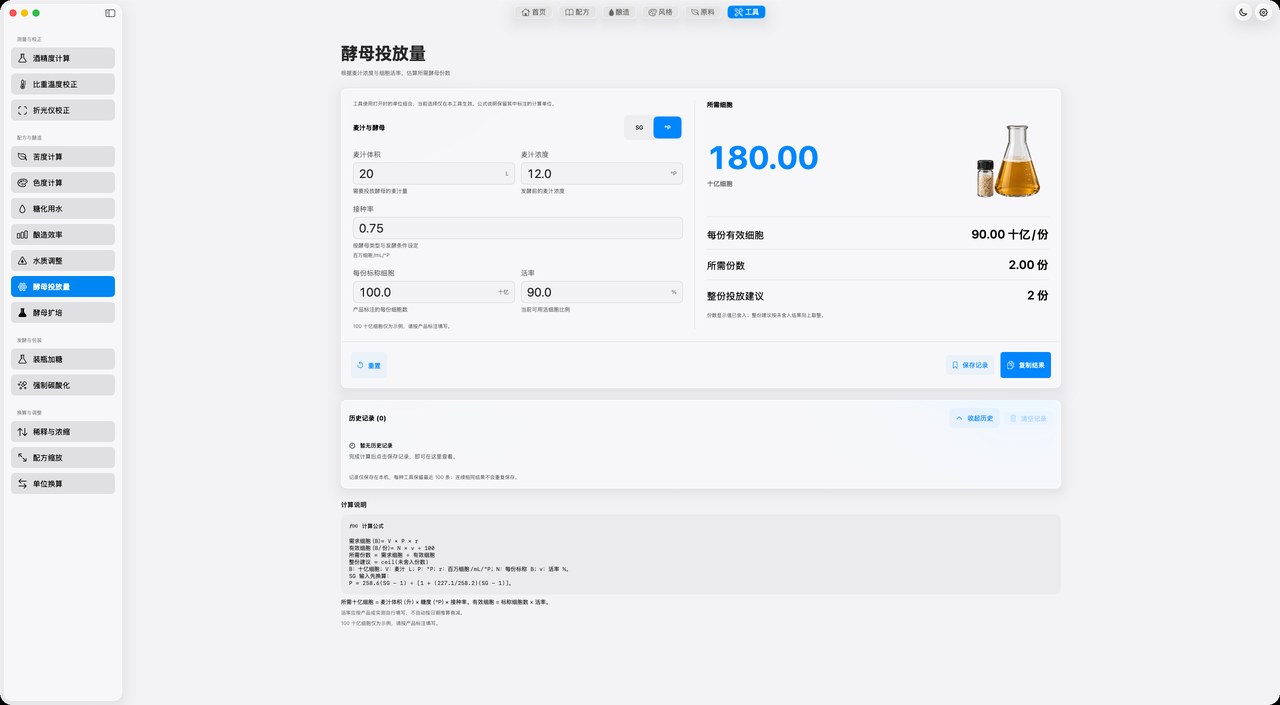This screenshot has width=1280, height=705.
Task: Click the 计算公式 heading in formula box
Action: tap(372, 526)
